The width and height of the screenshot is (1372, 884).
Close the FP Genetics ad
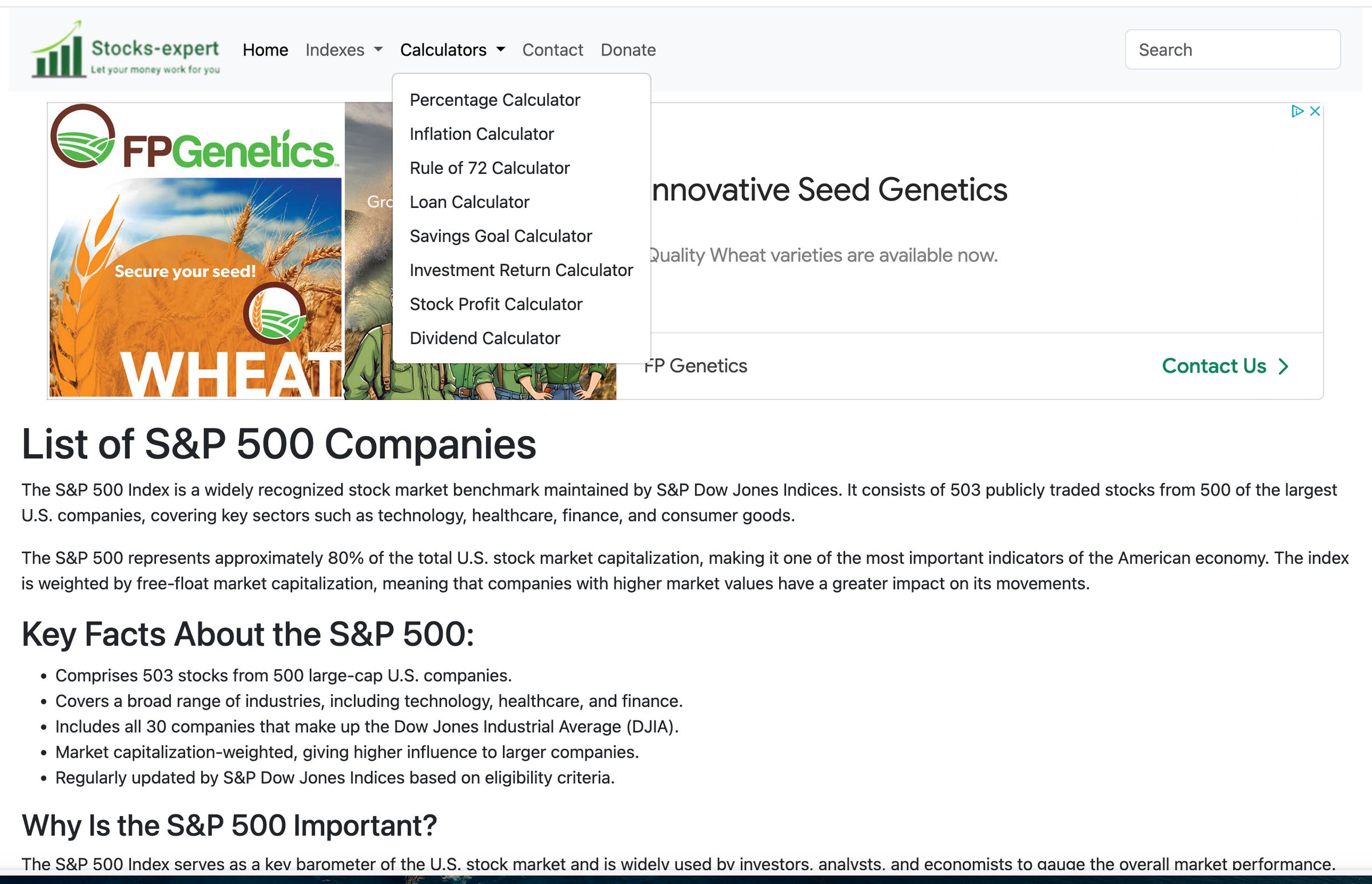coord(1315,111)
